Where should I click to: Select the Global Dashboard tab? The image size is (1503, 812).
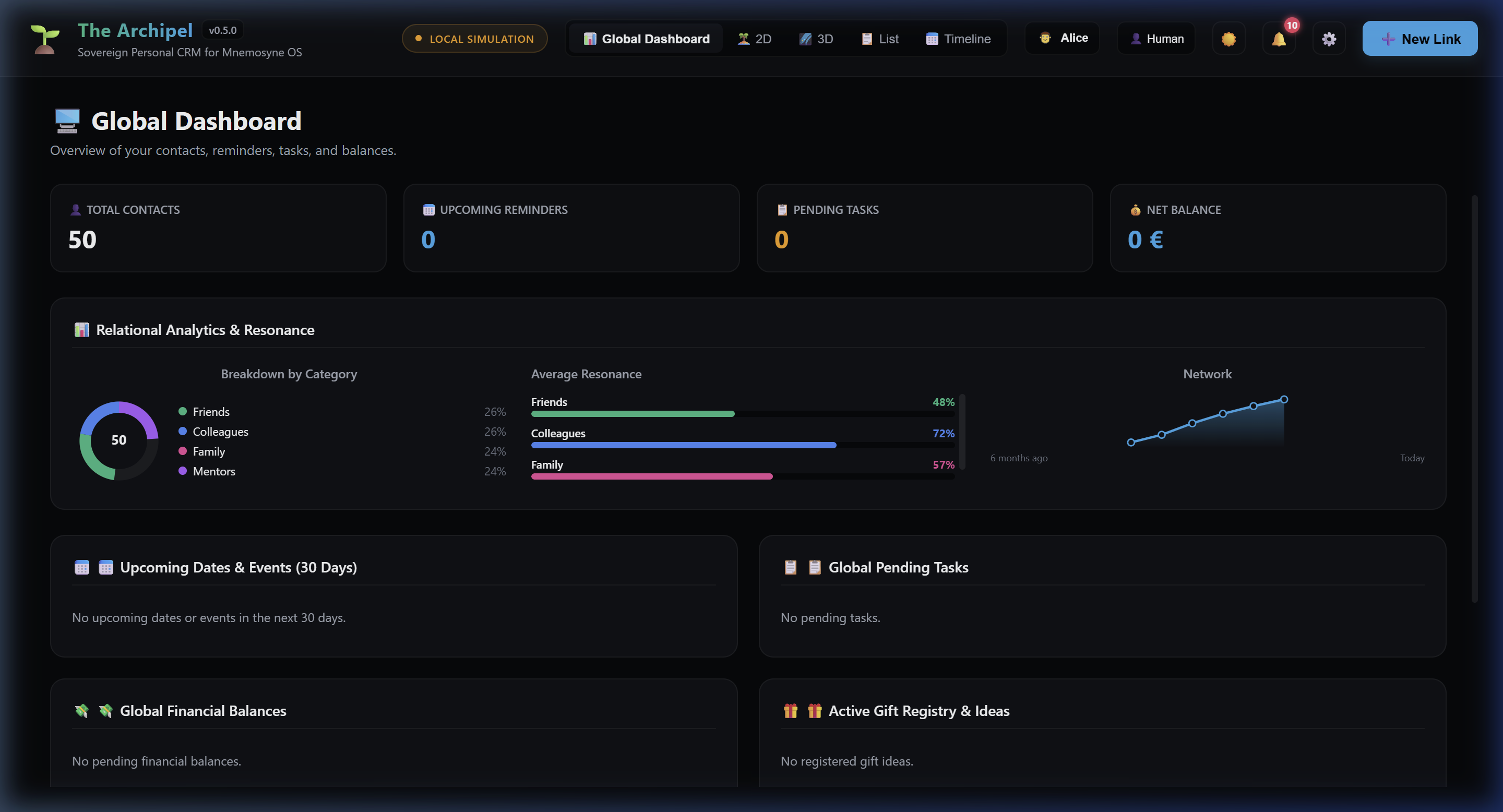(x=646, y=39)
